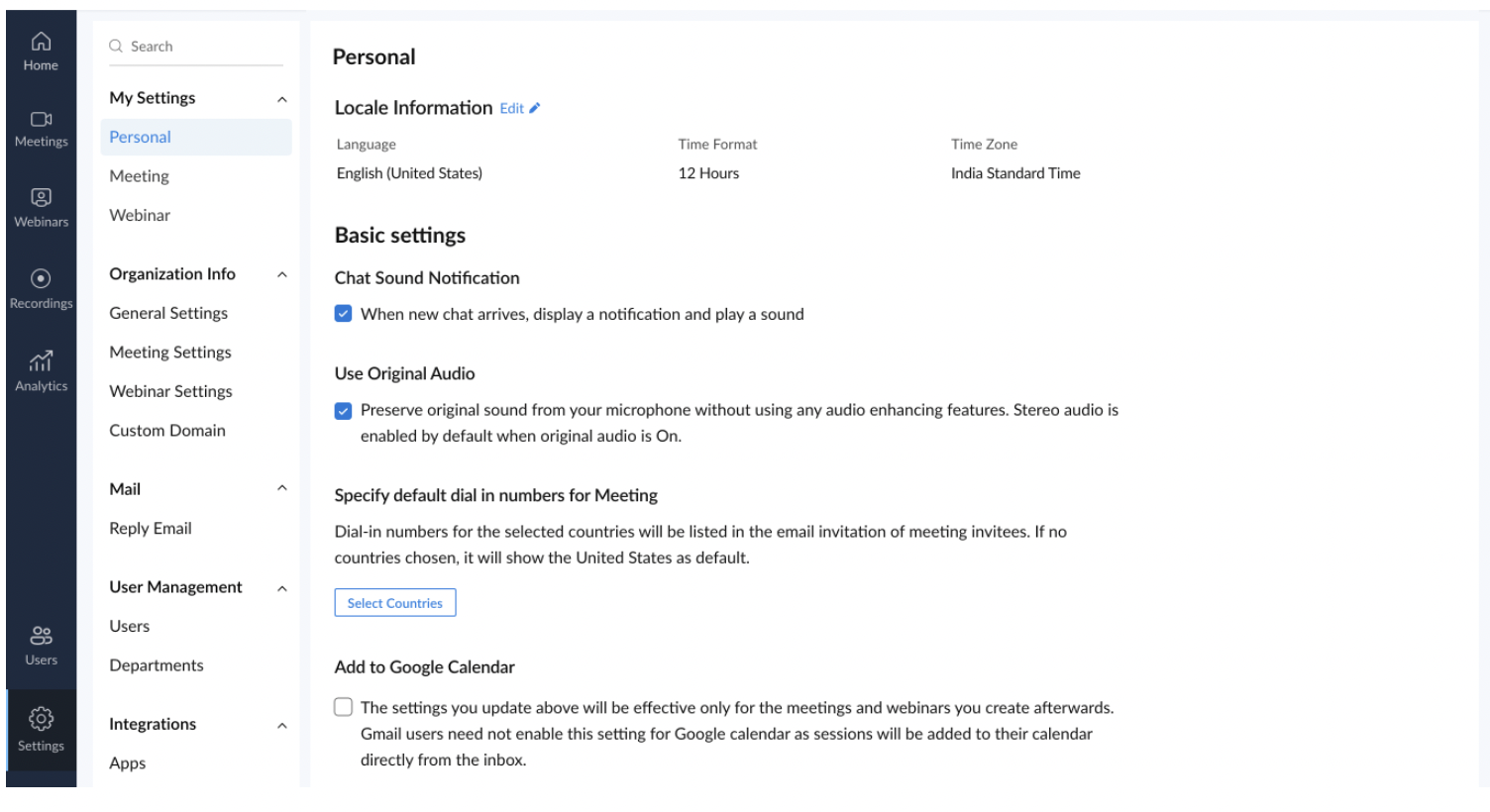
Task: Open the Webinars icon in sidebar
Action: click(x=41, y=197)
